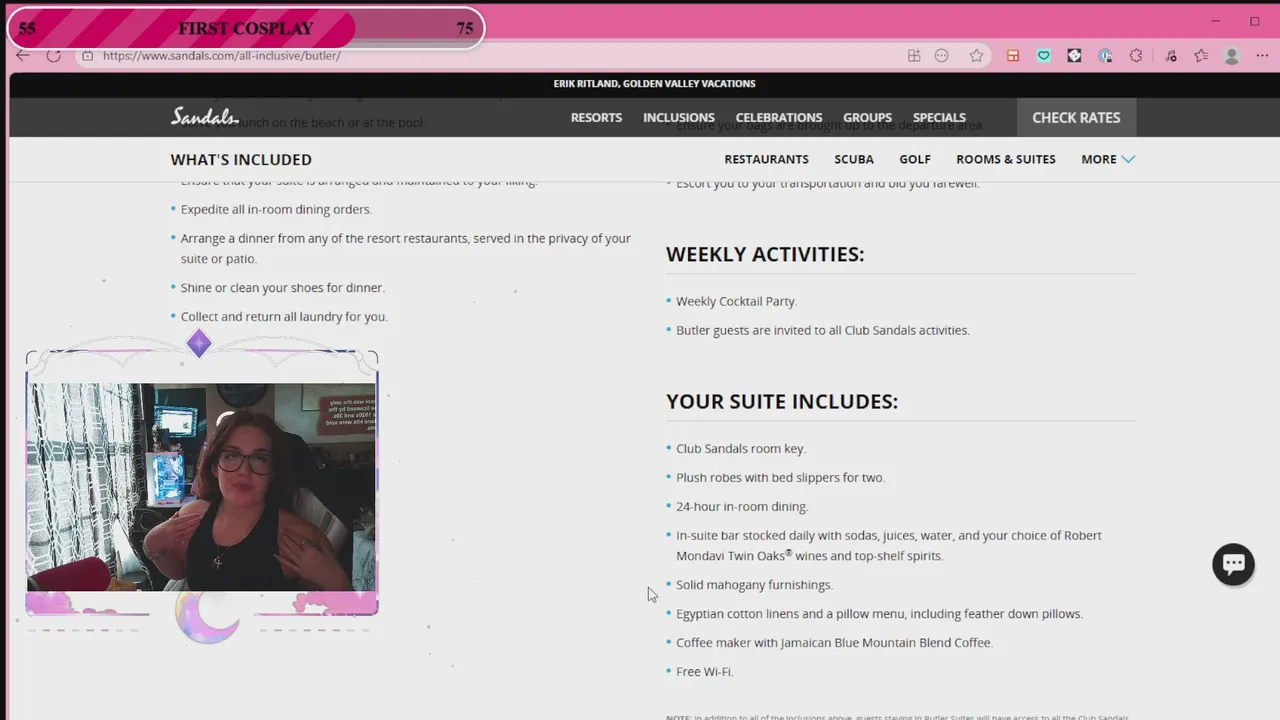The image size is (1280, 720).
Task: Click 'Free Wi-Fi.' item
Action: click(x=704, y=672)
